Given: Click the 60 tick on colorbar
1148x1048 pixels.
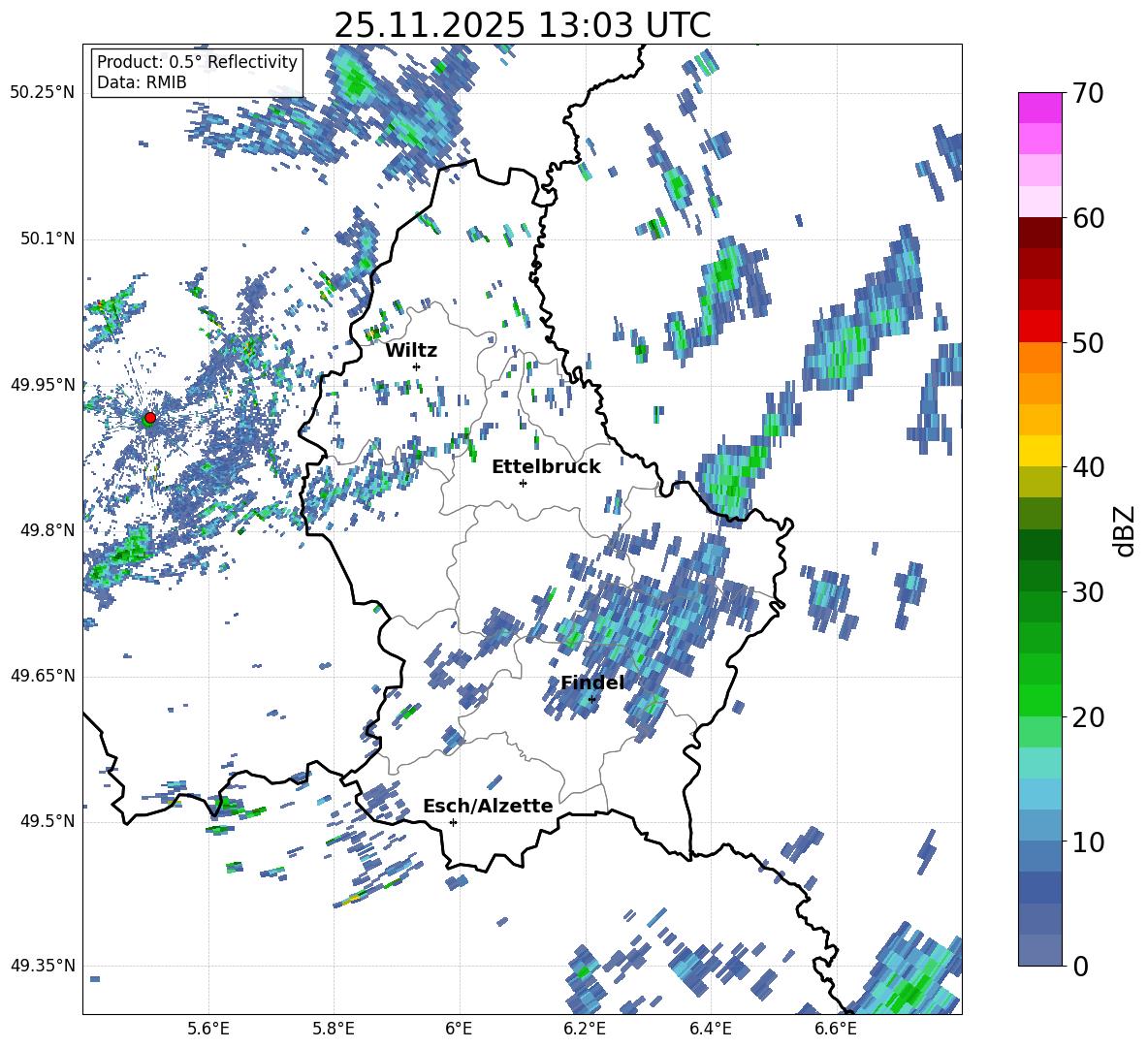Looking at the screenshot, I should click(1087, 218).
